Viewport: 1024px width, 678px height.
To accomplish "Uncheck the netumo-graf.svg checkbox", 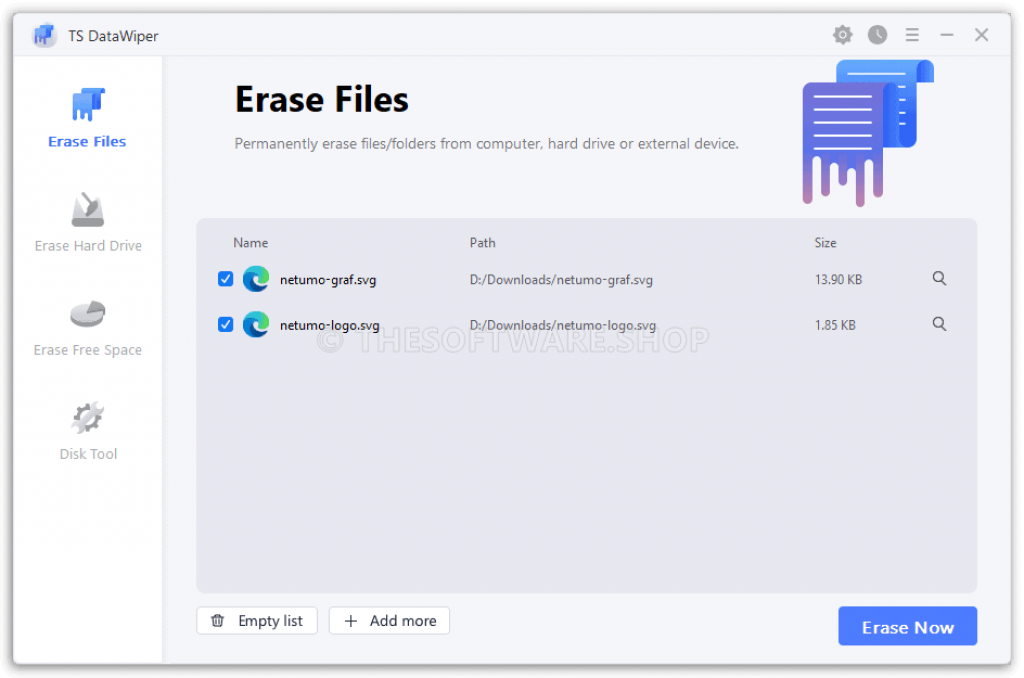I will [x=225, y=280].
